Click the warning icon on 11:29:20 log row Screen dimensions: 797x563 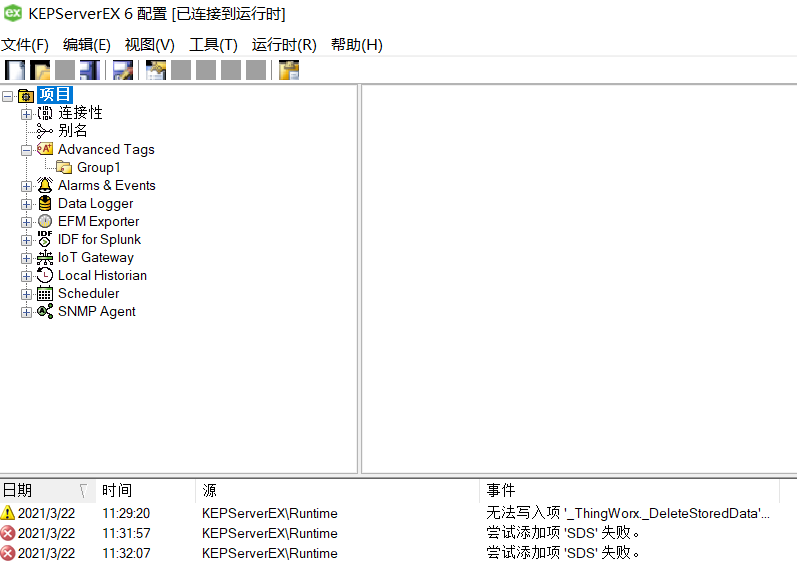8,513
